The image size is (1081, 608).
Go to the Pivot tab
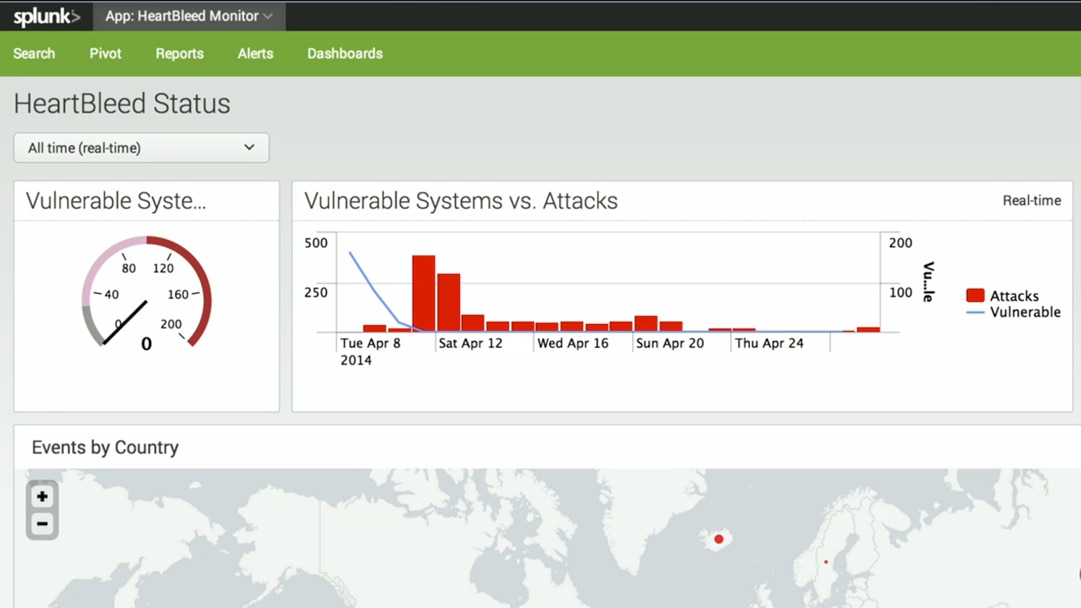coord(105,54)
